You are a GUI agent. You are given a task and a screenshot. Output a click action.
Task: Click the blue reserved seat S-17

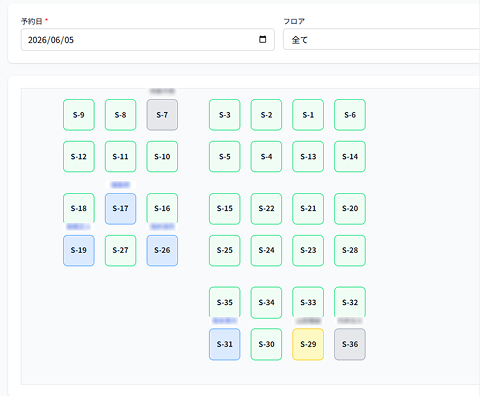click(x=120, y=208)
